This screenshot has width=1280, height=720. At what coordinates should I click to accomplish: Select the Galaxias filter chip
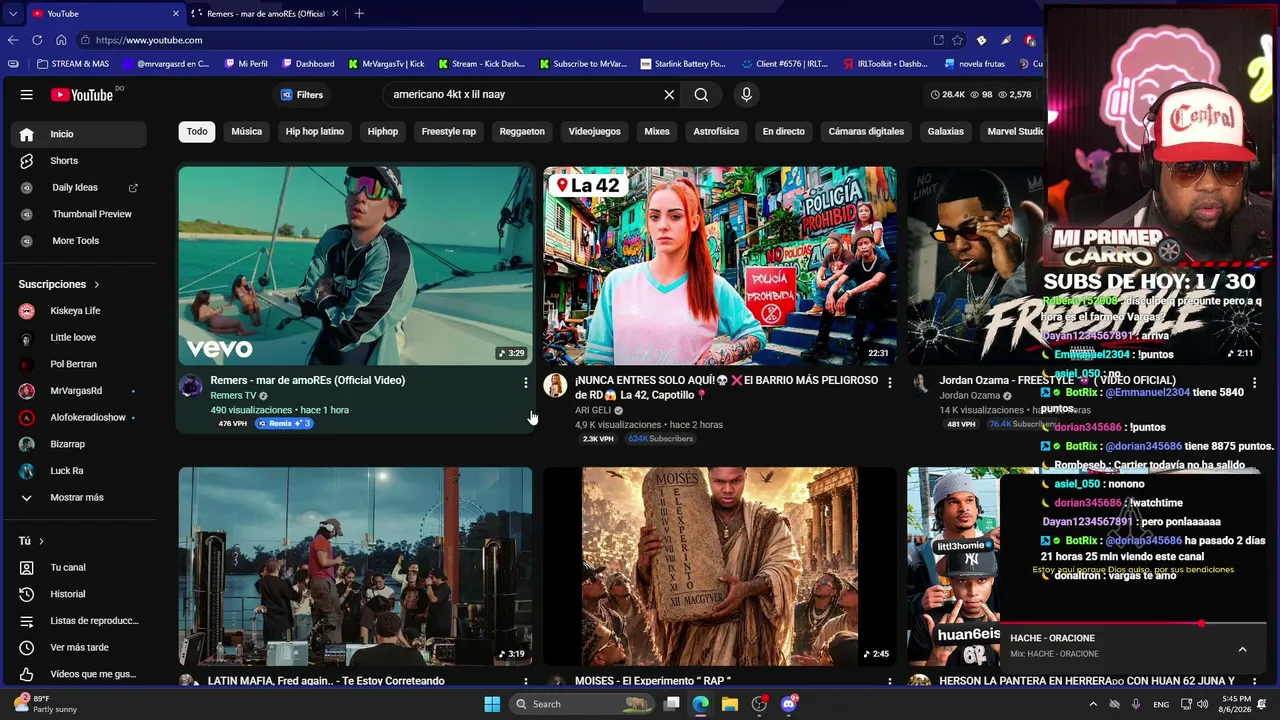tap(946, 132)
